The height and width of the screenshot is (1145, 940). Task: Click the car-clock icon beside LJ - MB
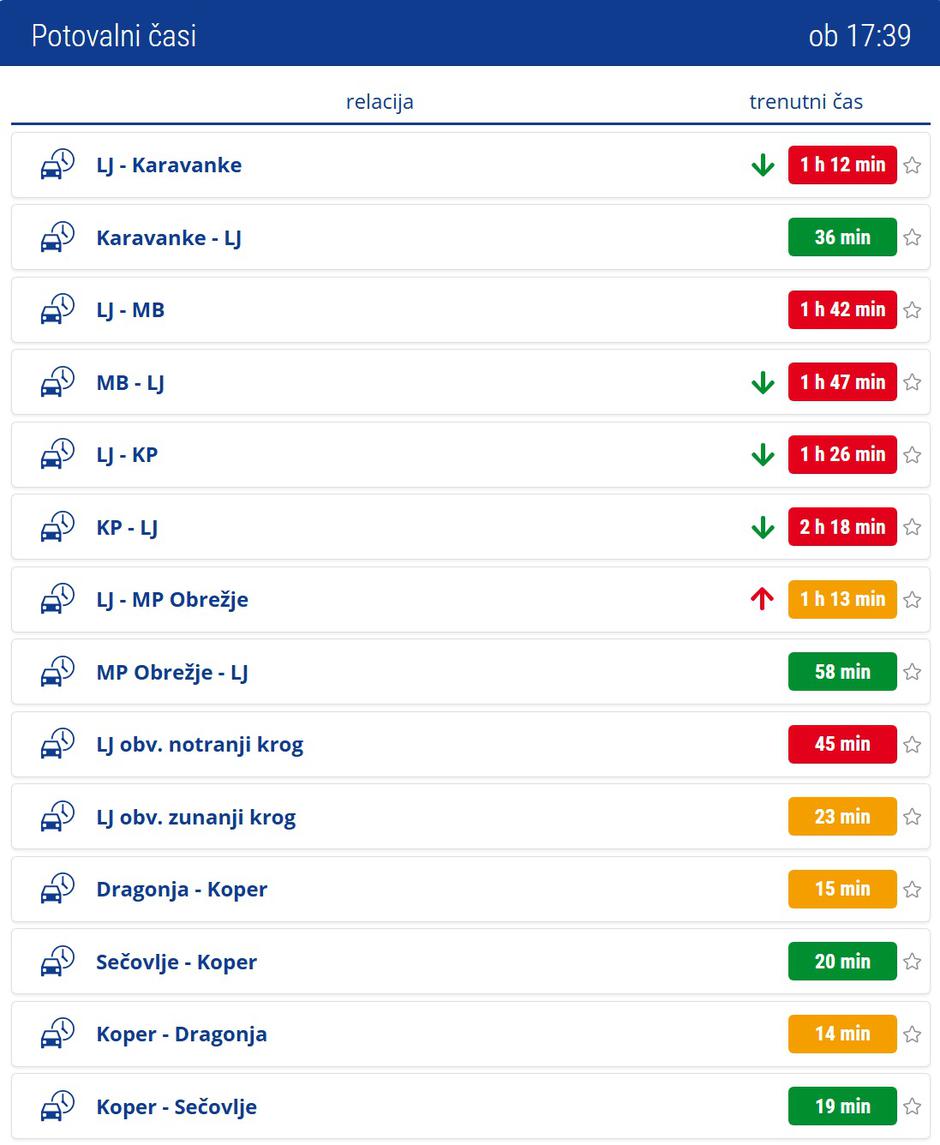tap(57, 310)
